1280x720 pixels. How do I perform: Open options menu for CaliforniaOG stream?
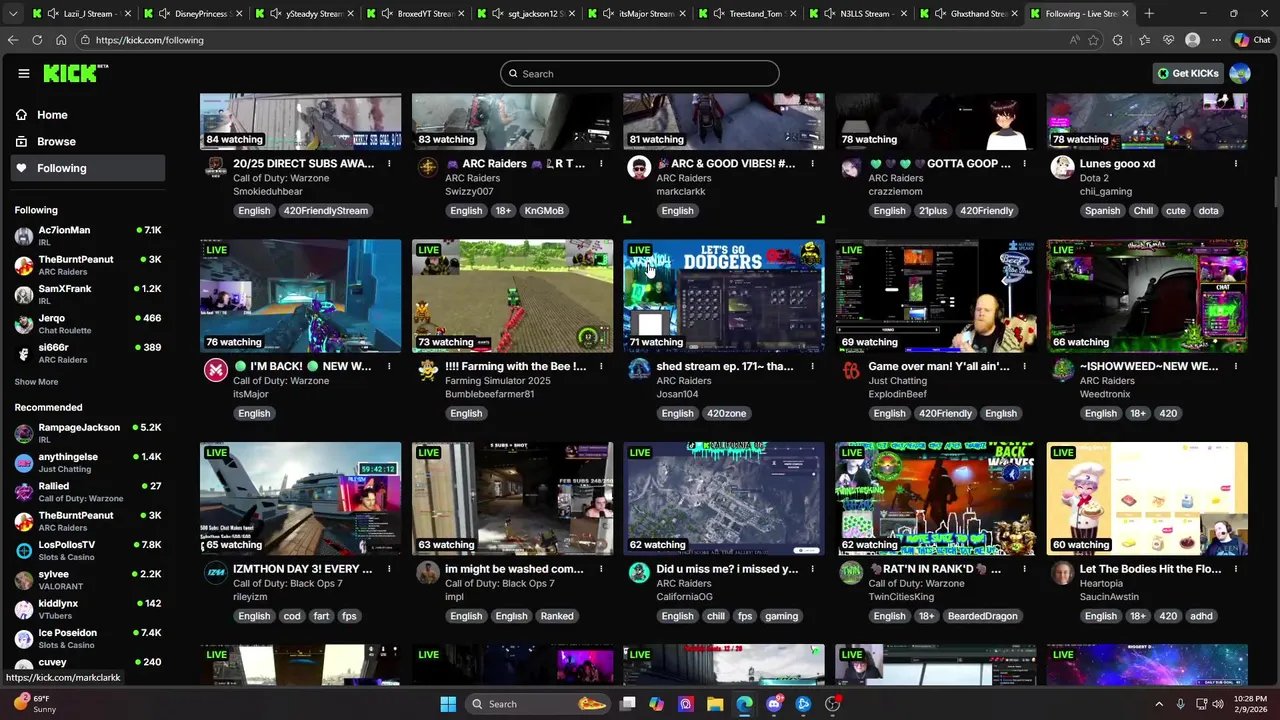(812, 569)
